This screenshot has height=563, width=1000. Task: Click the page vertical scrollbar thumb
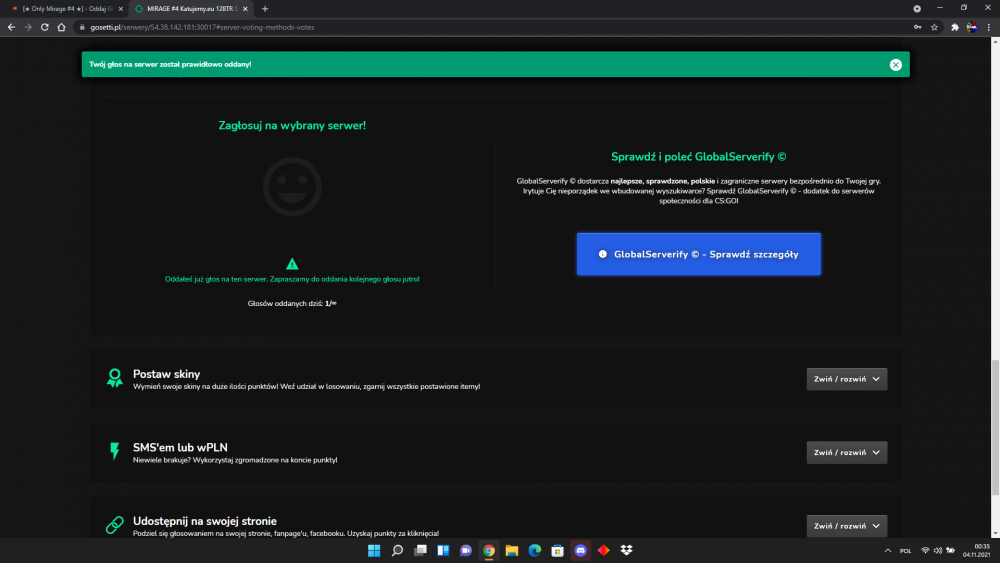(995, 427)
